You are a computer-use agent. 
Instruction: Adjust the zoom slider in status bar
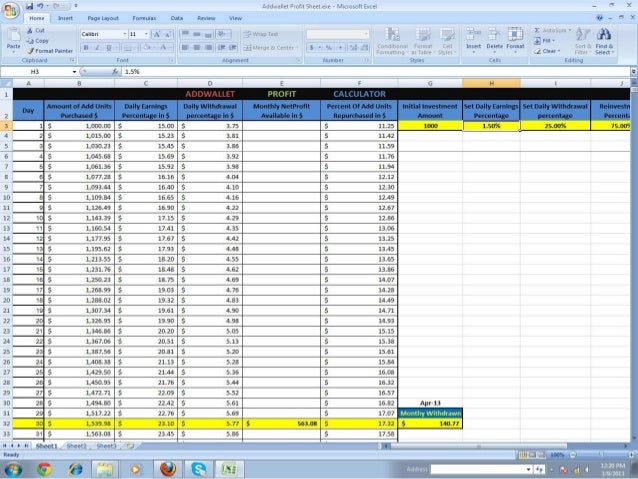click(601, 455)
